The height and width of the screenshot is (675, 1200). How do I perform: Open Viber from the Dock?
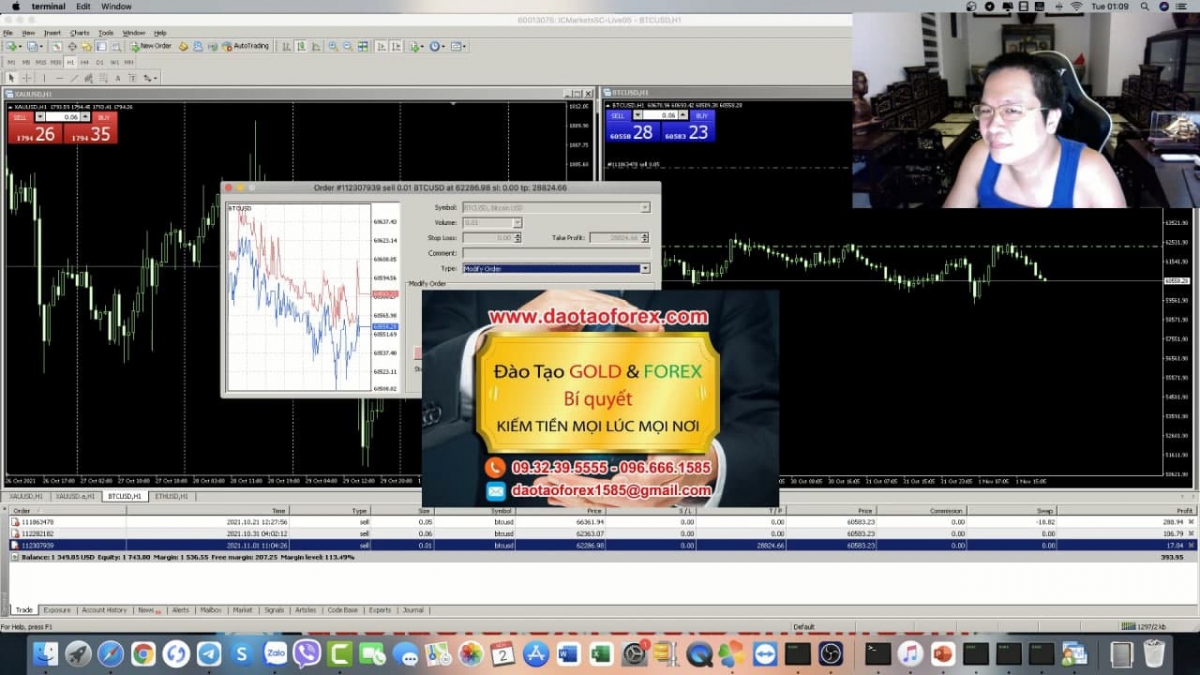(307, 654)
